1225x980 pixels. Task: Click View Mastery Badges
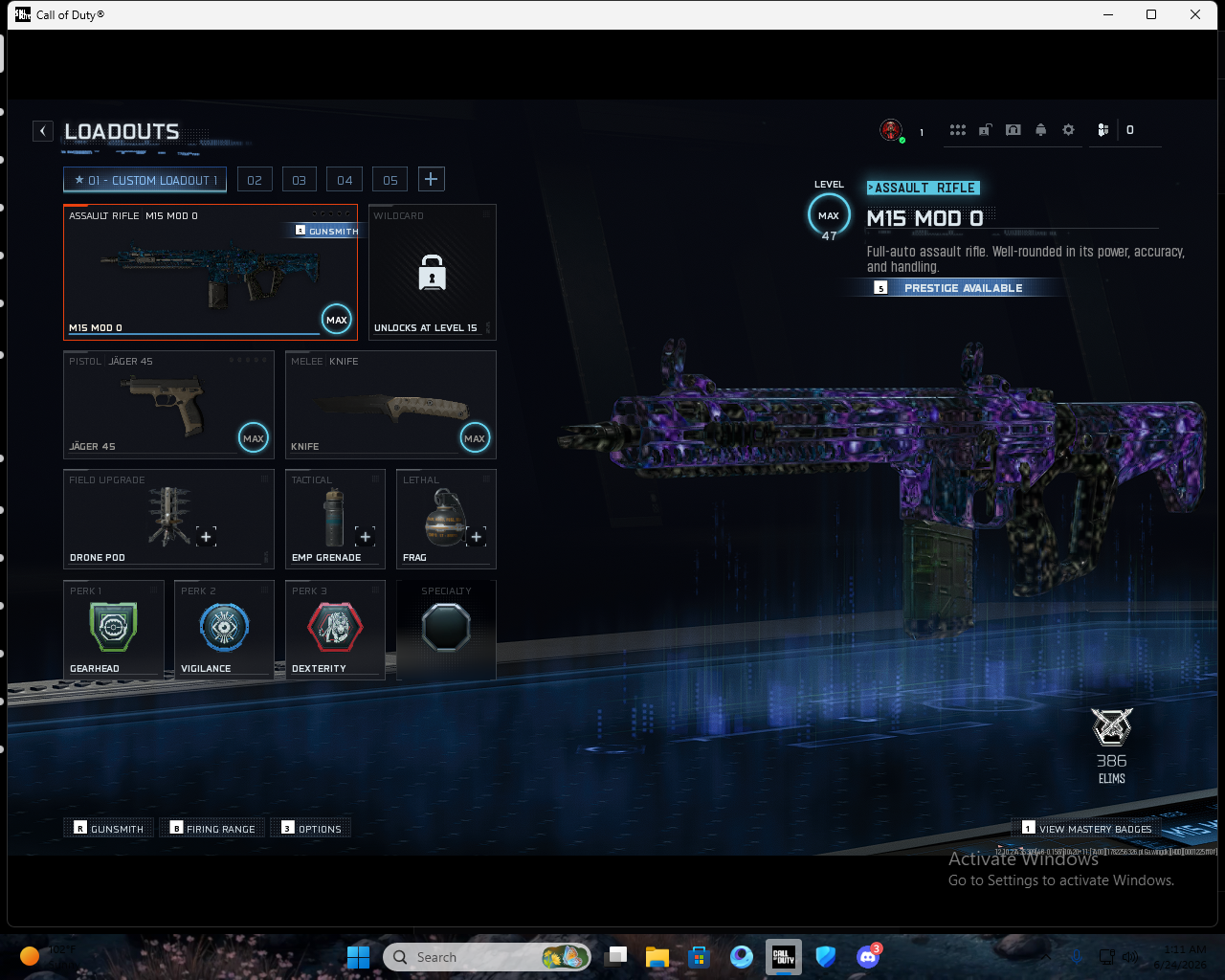click(x=1087, y=829)
